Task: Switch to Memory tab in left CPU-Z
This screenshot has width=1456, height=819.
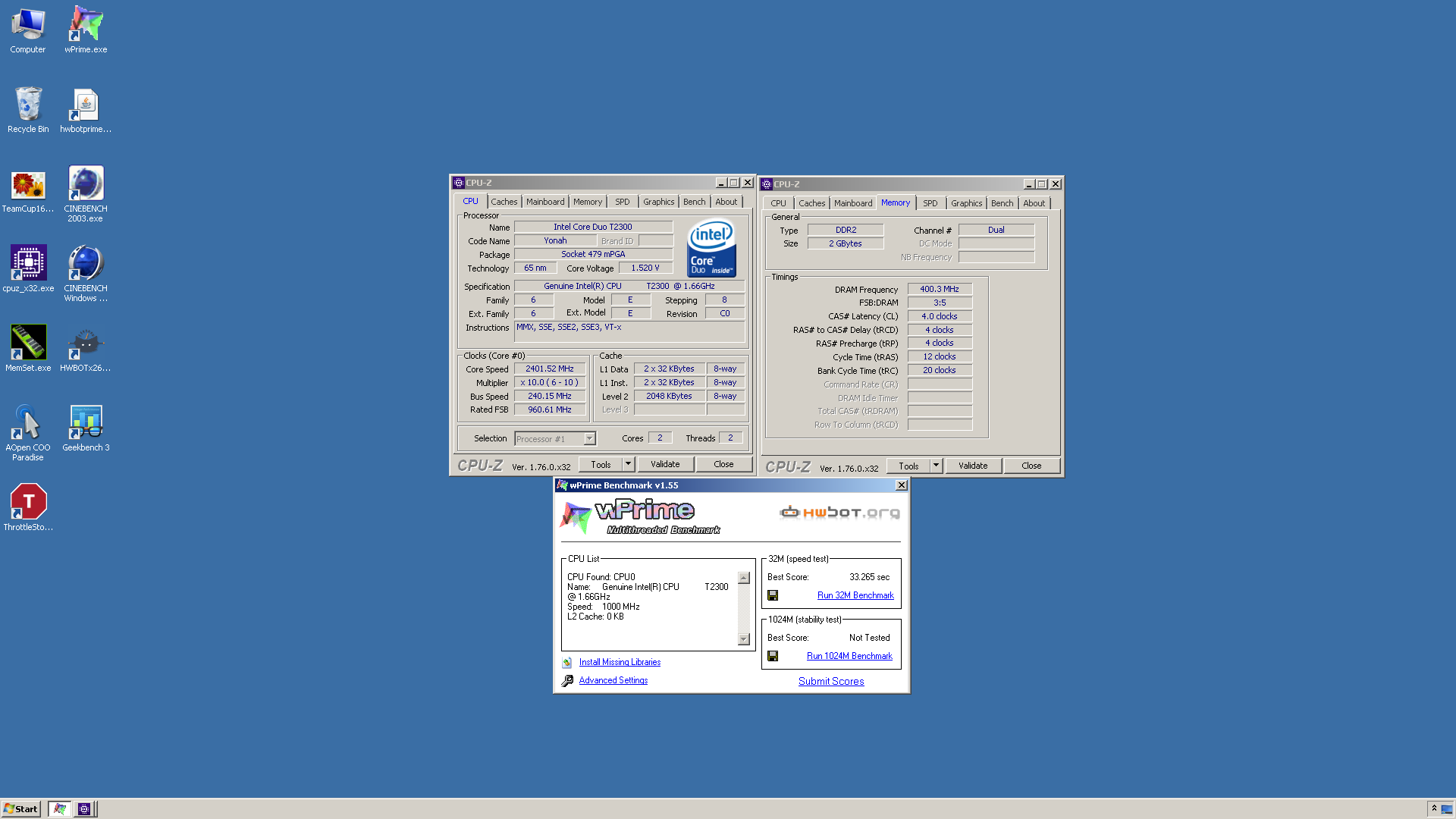Action: coord(588,202)
